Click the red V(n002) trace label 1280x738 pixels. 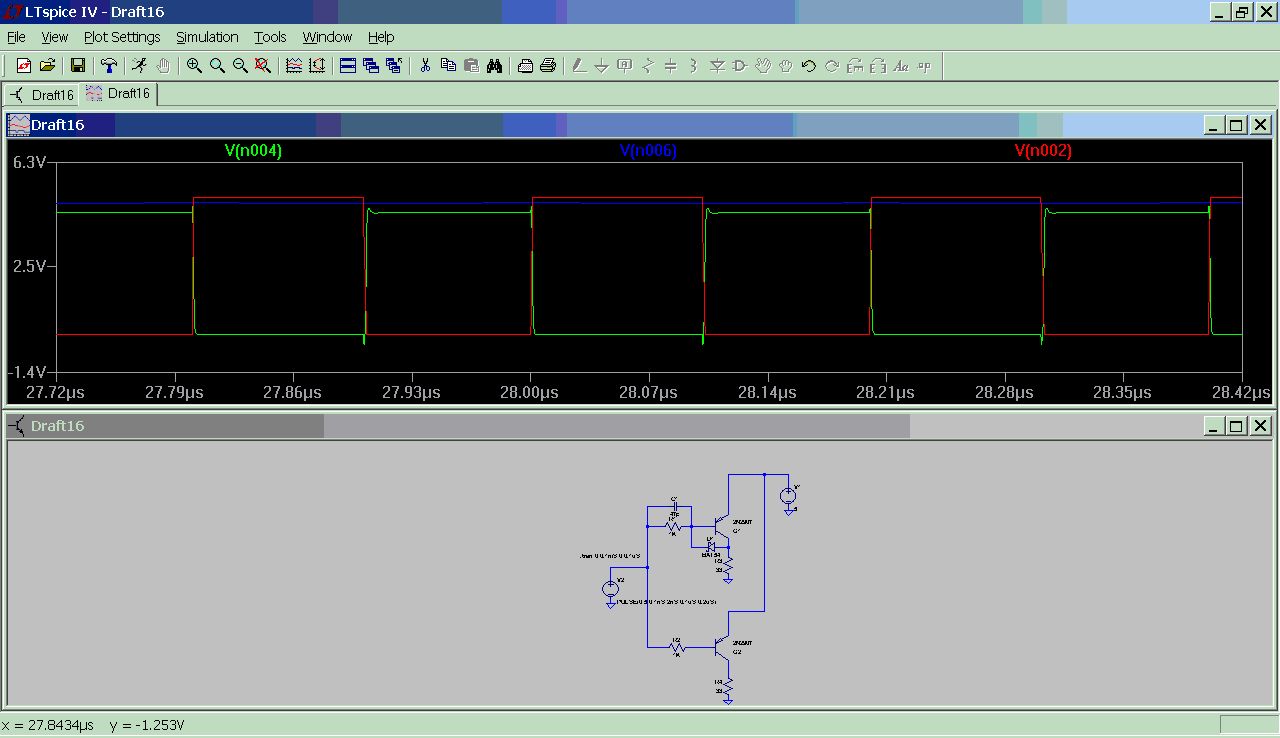pos(1043,151)
